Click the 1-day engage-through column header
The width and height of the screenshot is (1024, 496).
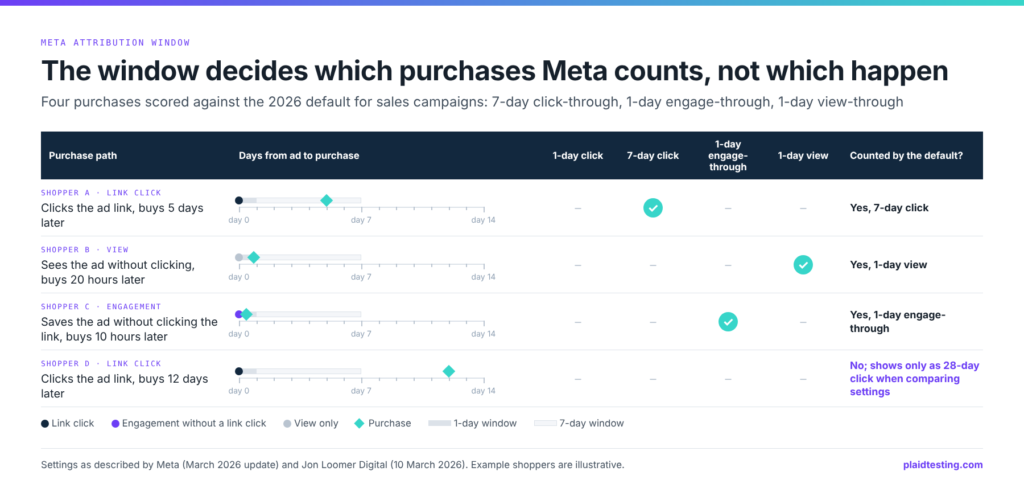click(728, 156)
